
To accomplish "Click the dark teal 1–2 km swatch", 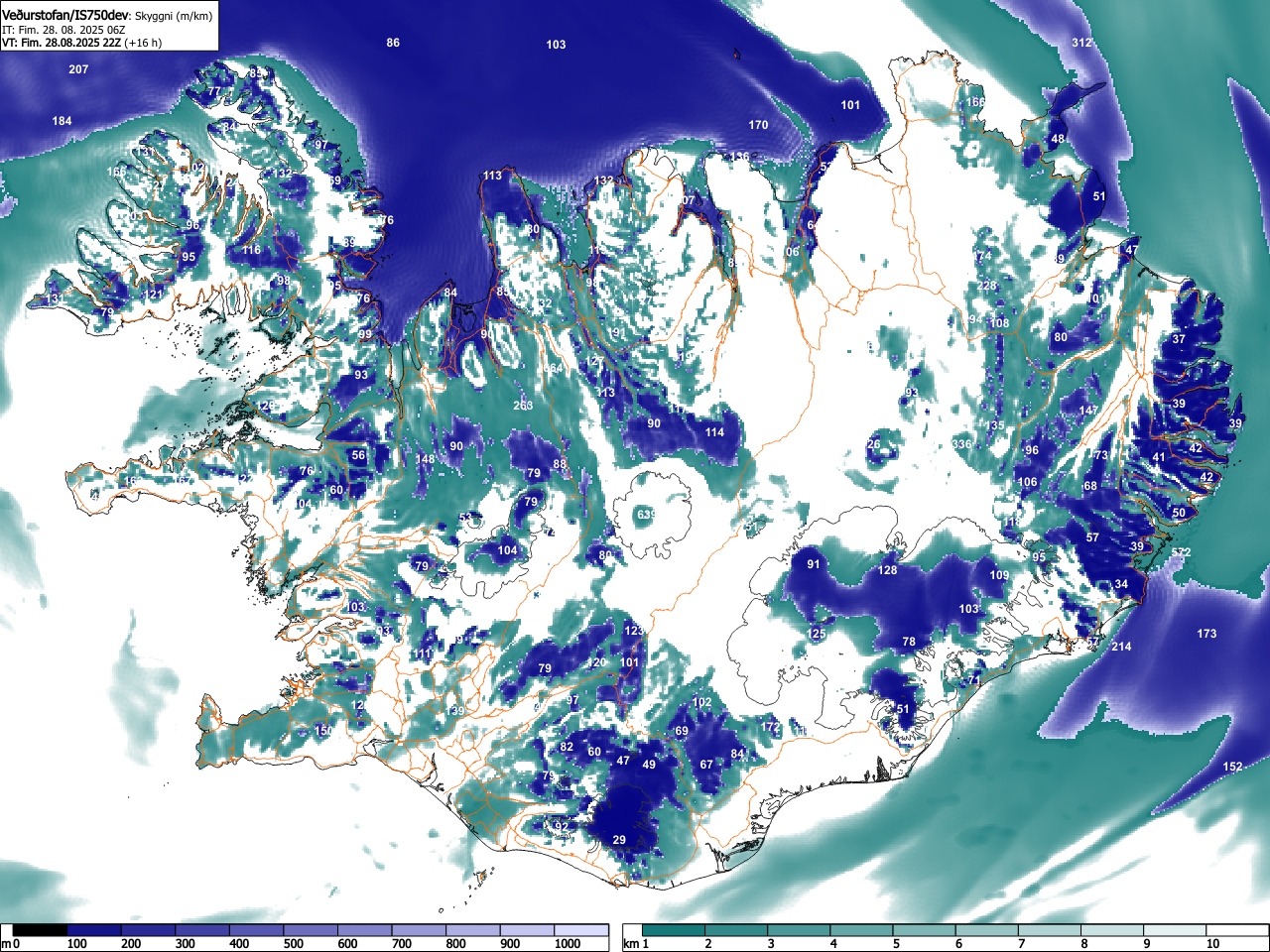I will 675,930.
